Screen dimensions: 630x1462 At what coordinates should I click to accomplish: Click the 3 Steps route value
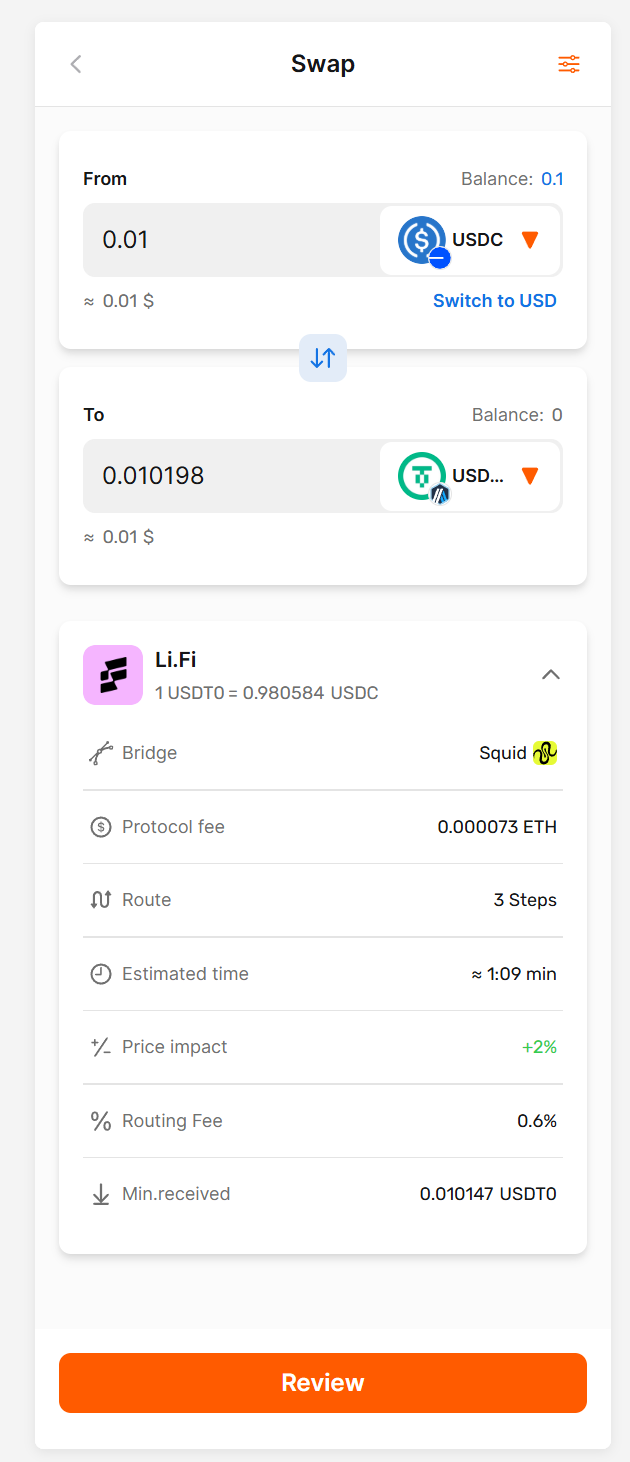[x=525, y=900]
